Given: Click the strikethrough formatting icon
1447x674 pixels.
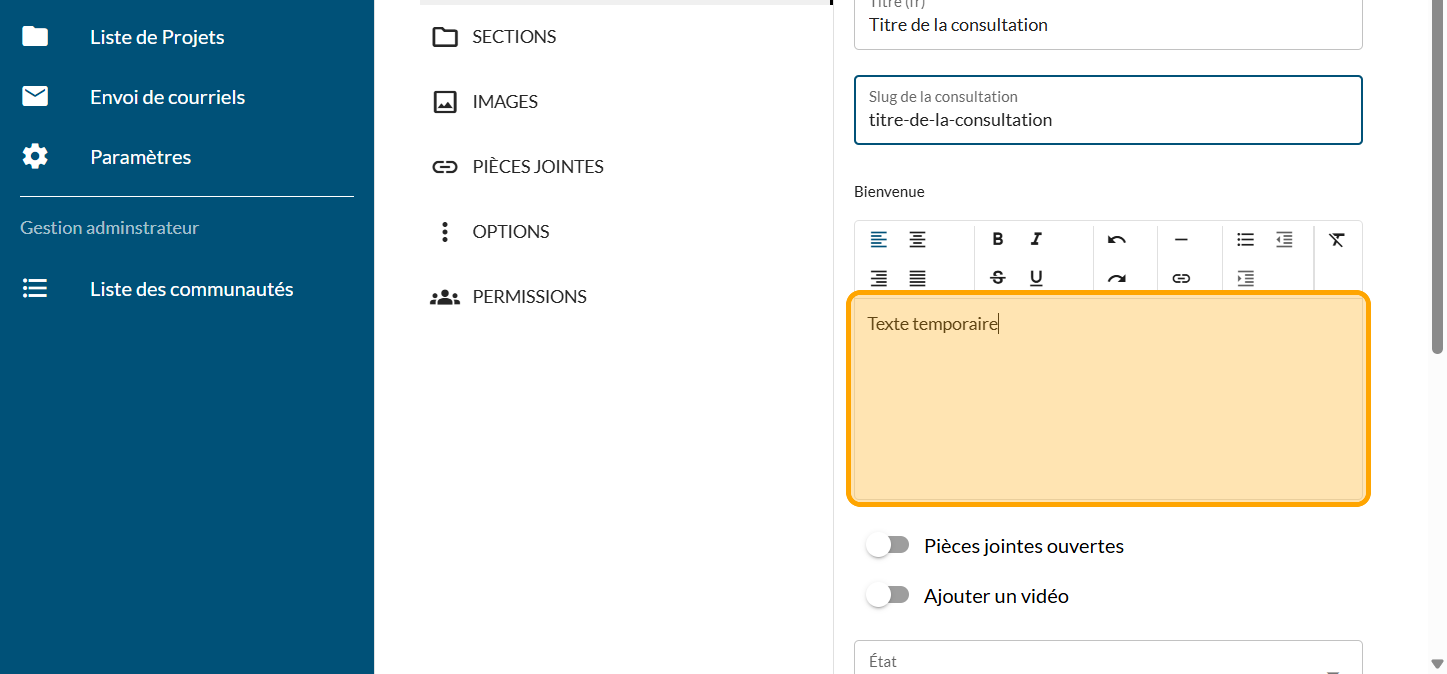Looking at the screenshot, I should (997, 278).
